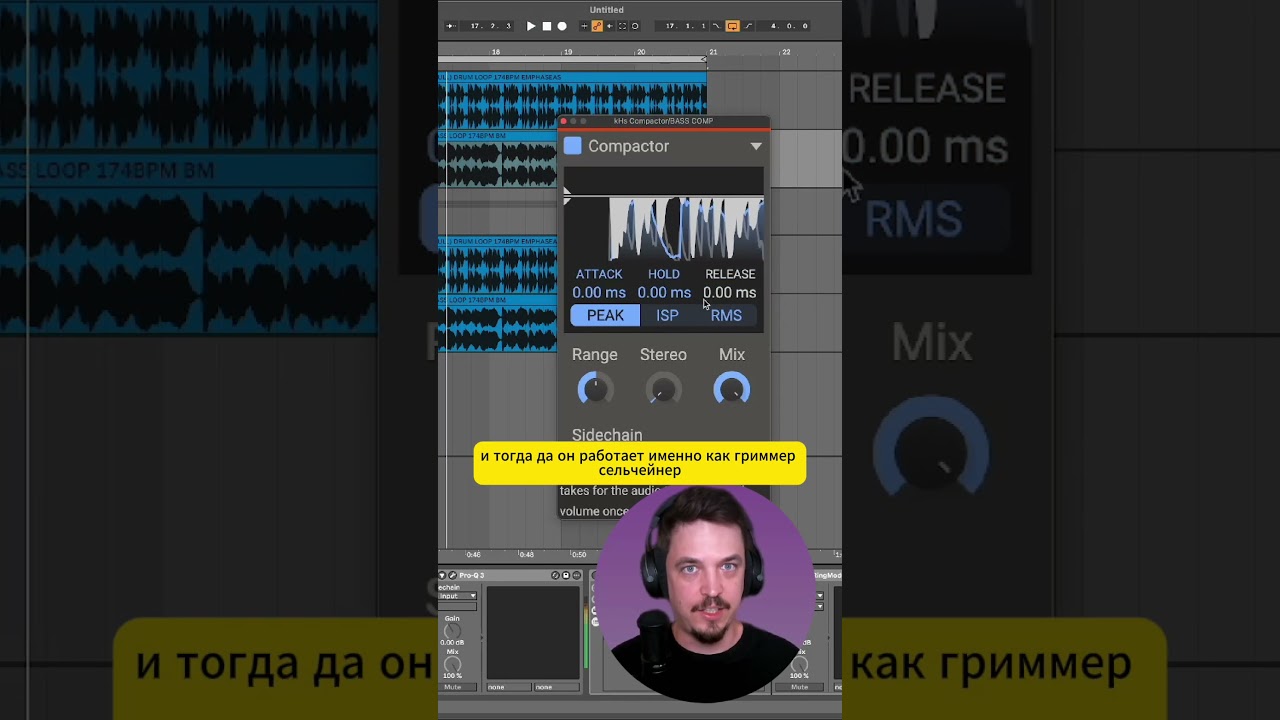Click the Mix knob in Pro-Q 3
Viewport: 1280px width, 720px height.
[452, 665]
